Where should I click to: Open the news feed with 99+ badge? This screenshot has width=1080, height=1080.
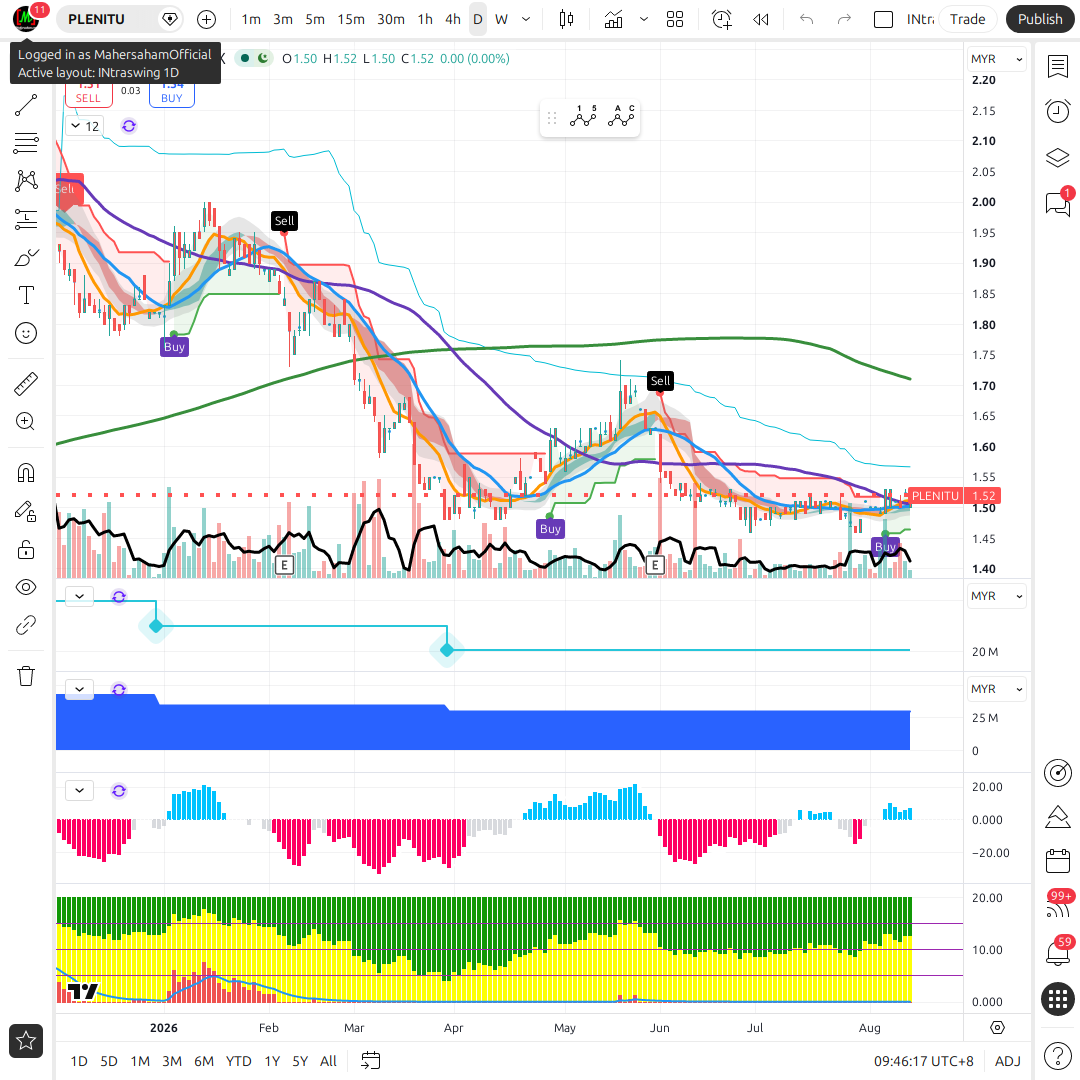point(1057,905)
